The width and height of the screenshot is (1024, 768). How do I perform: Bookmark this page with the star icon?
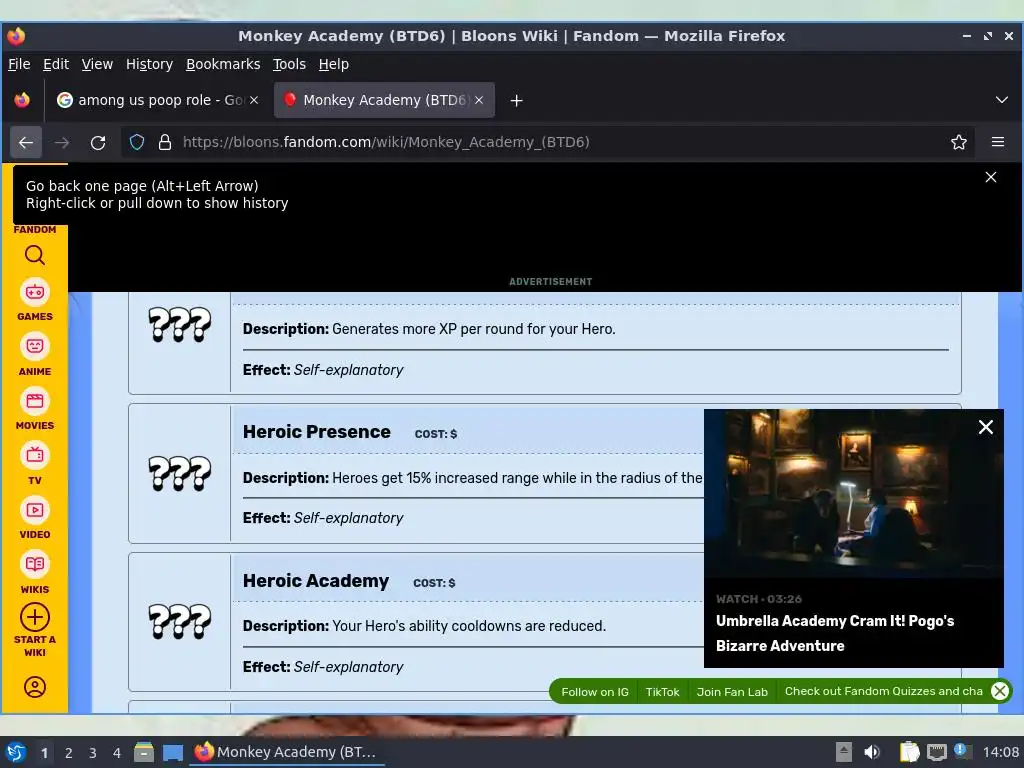(959, 142)
